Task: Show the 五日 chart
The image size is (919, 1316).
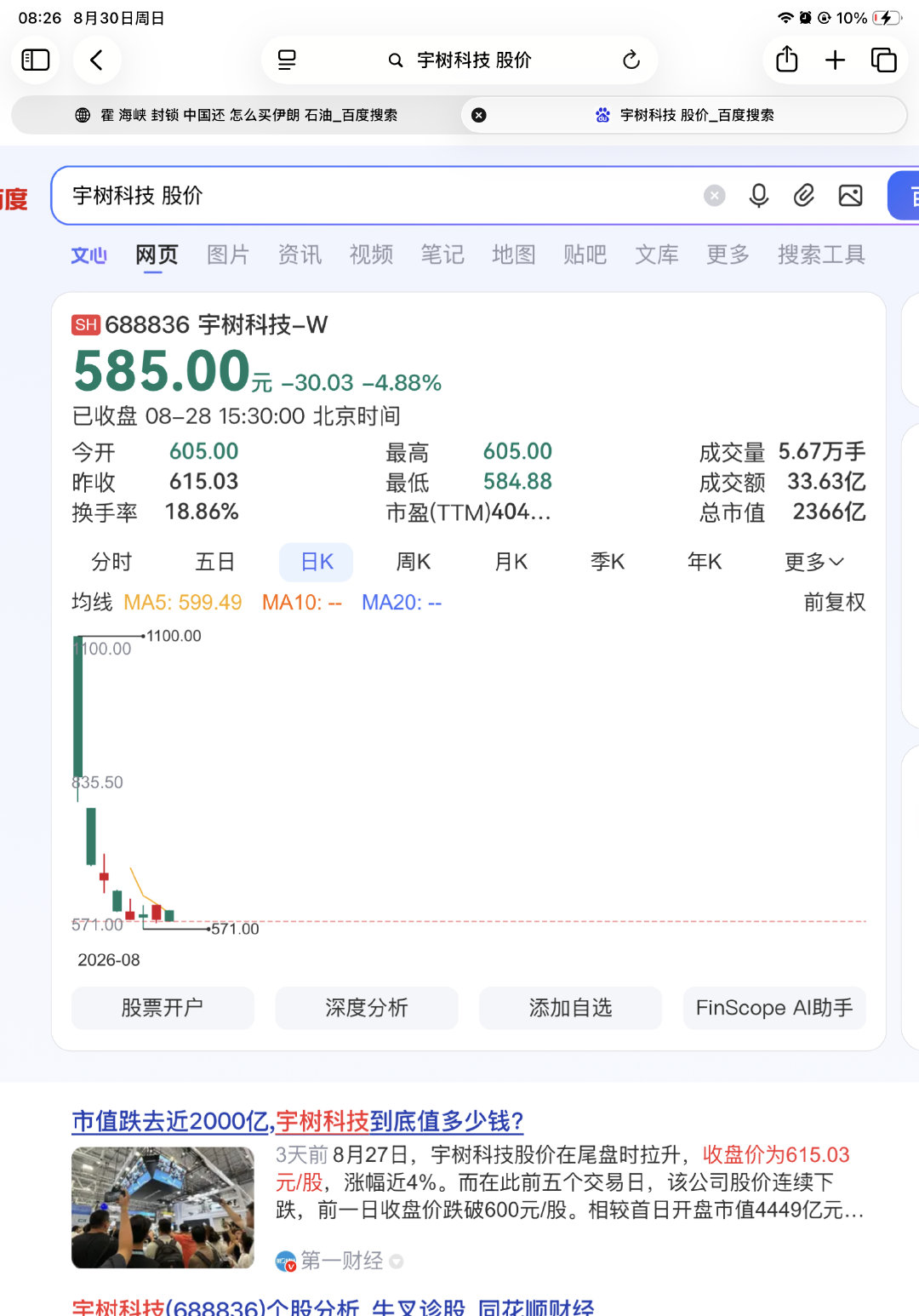Action: 214,562
